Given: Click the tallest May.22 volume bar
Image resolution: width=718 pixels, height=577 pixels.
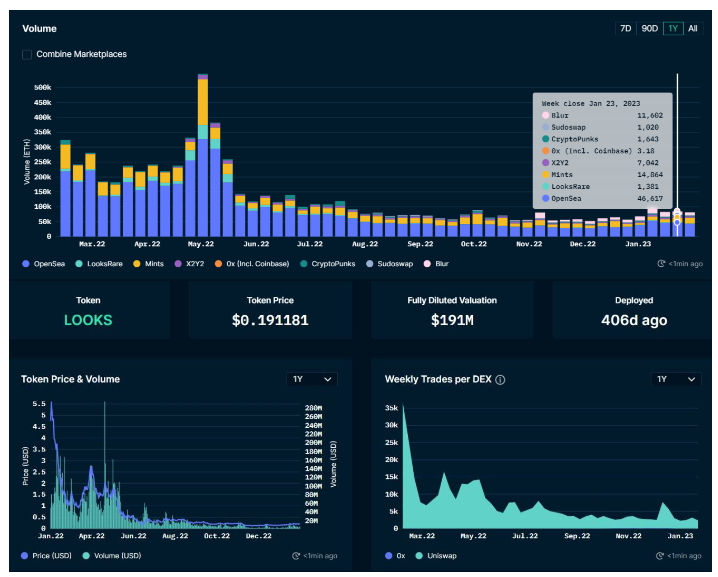Looking at the screenshot, I should (203, 155).
